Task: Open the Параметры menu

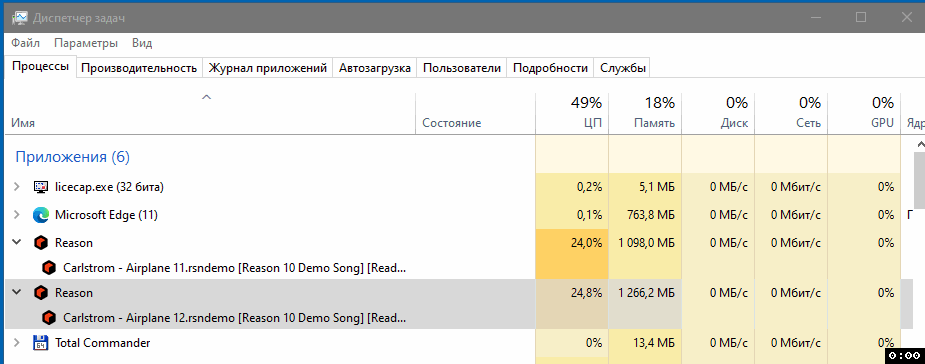Action: click(x=86, y=43)
